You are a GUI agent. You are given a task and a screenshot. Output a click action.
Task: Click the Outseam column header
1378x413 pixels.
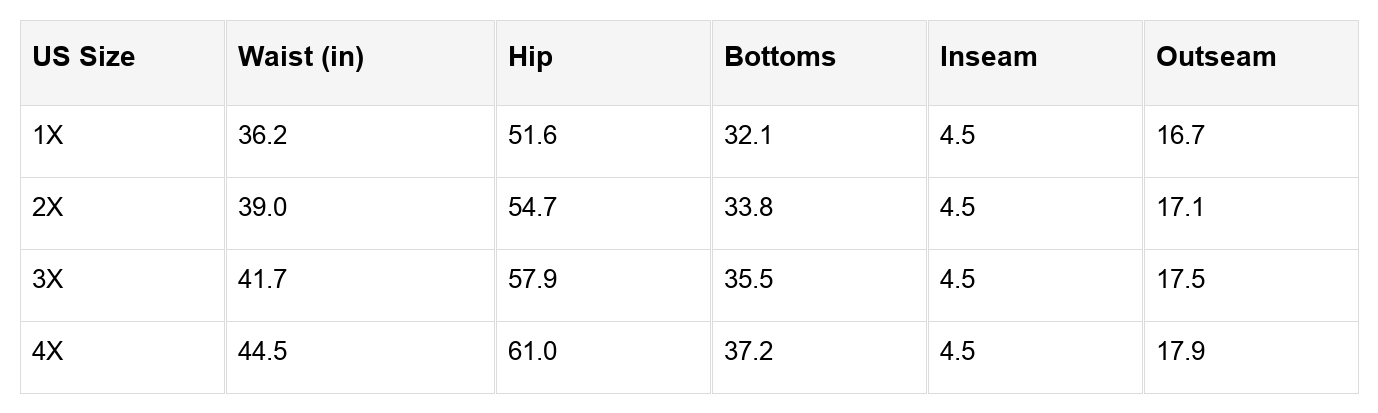click(1216, 57)
